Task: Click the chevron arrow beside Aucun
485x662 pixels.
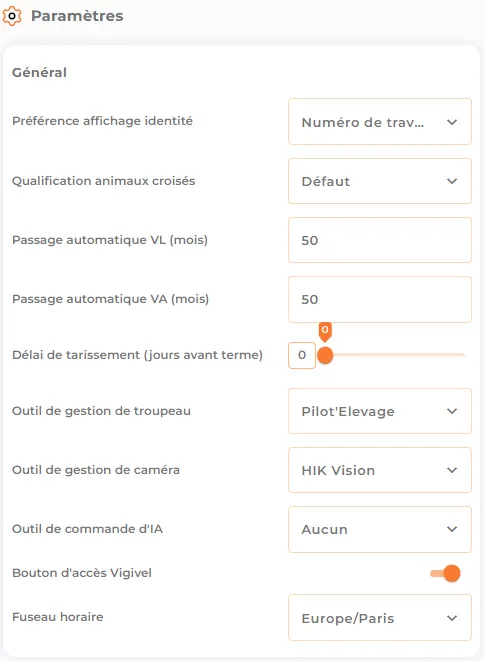Action: point(452,529)
